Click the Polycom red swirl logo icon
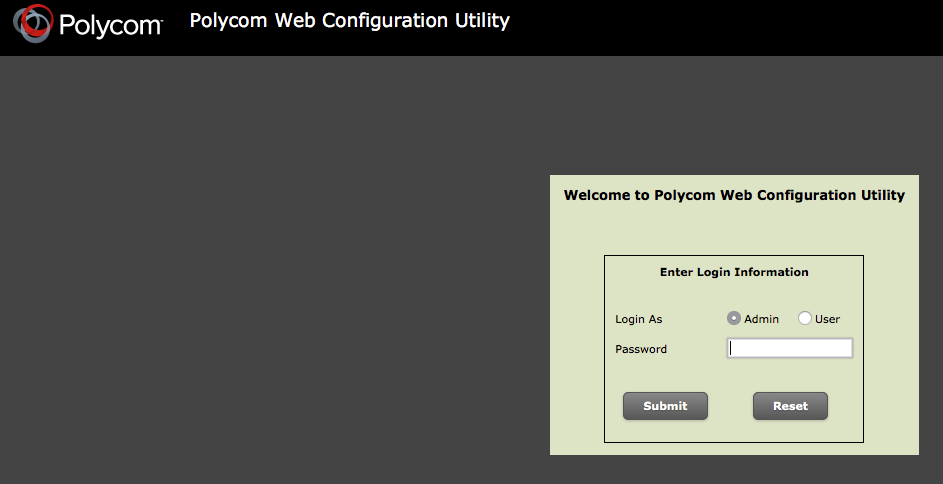 [x=34, y=24]
